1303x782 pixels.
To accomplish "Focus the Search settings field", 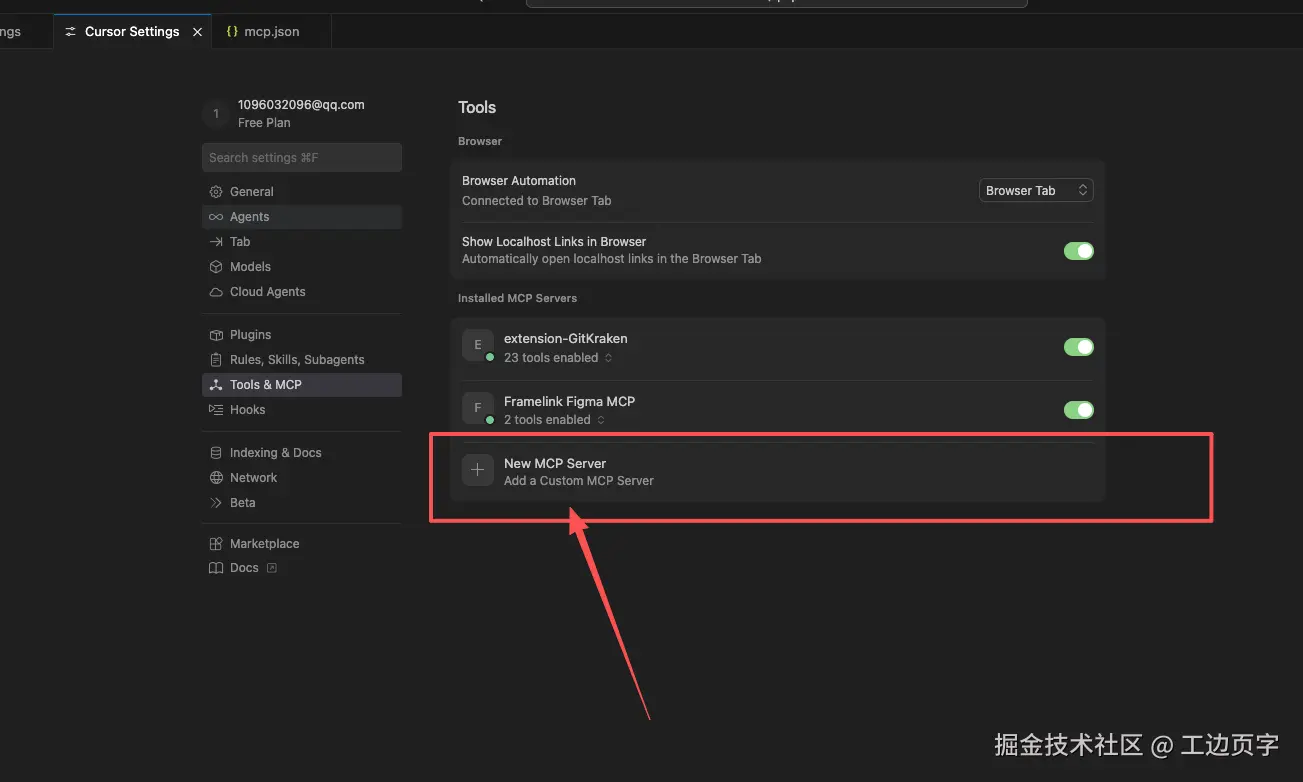I will pos(302,158).
